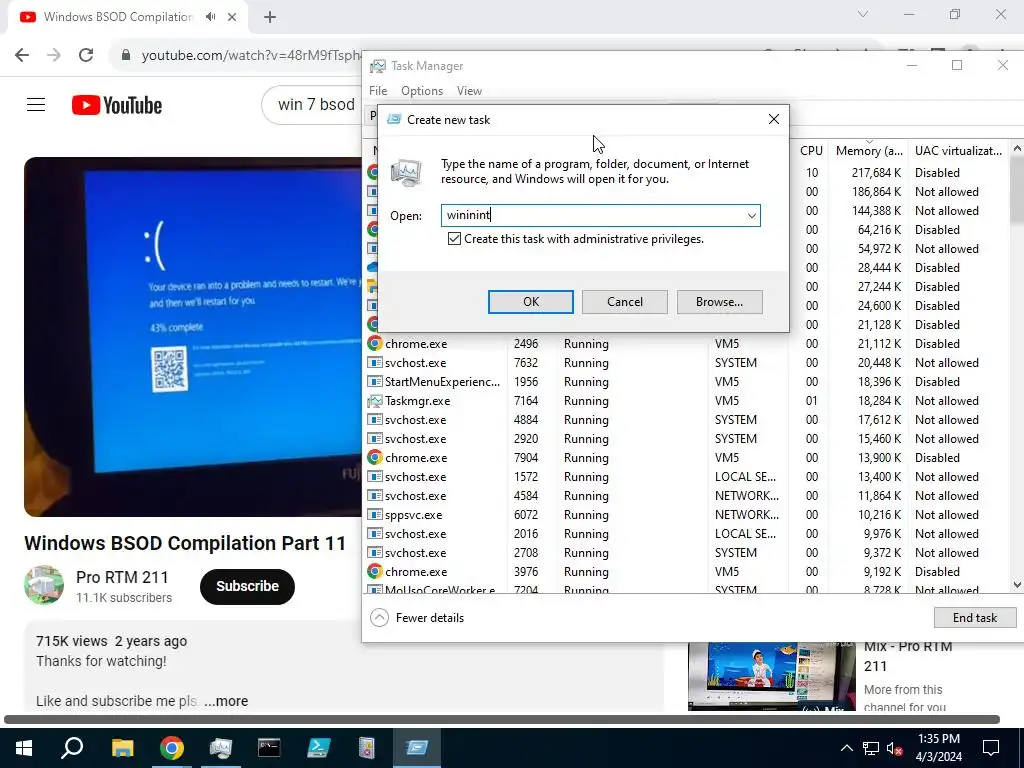Click the End task button
Image resolution: width=1024 pixels, height=768 pixels.
[x=974, y=618]
